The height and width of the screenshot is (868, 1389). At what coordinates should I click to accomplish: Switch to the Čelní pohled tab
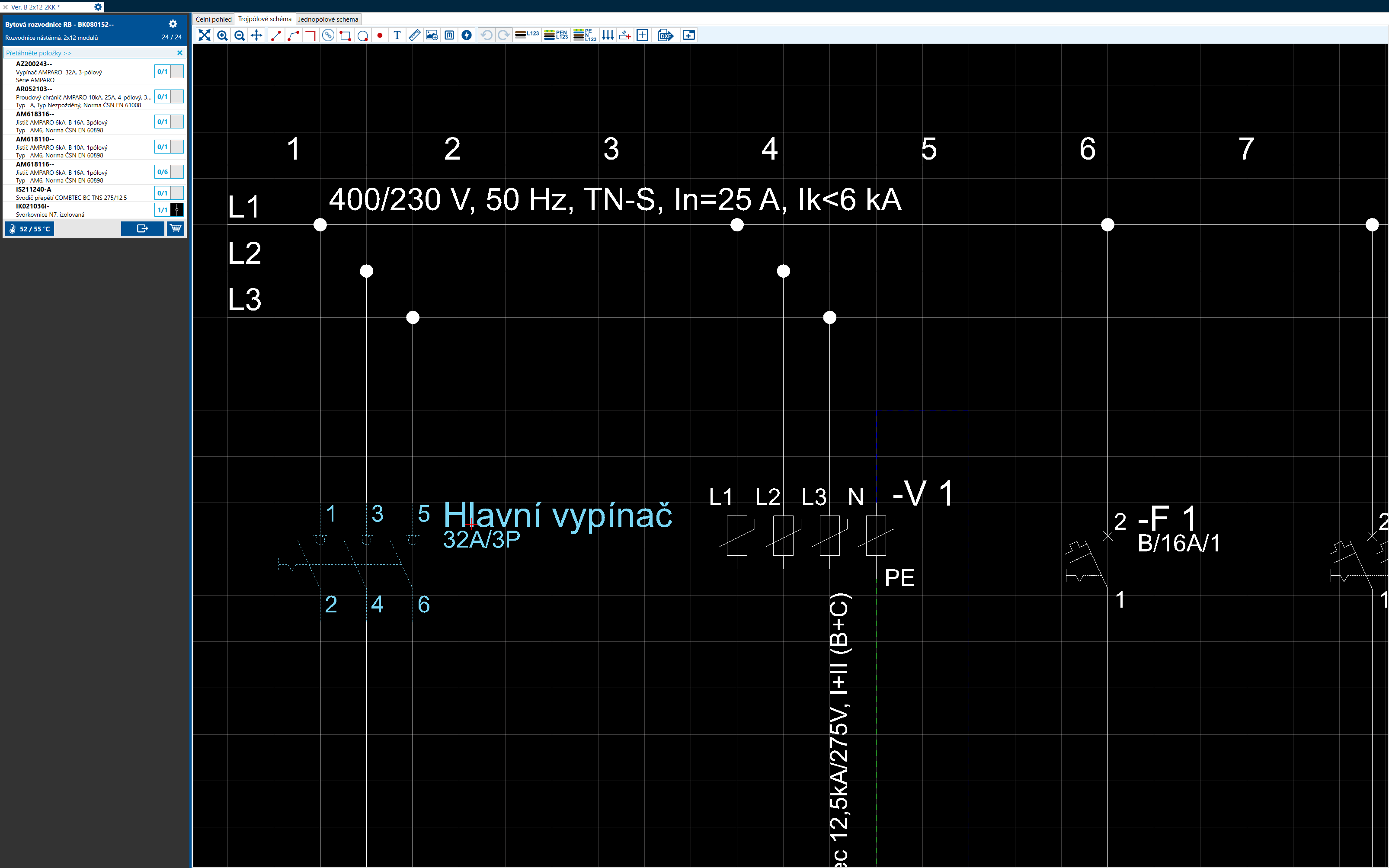tap(214, 19)
